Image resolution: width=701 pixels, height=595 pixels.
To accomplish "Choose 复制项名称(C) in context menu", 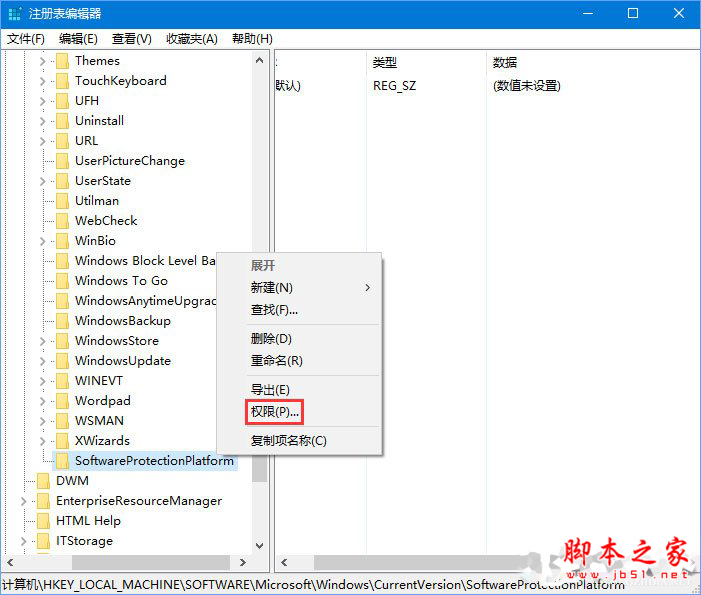I will (x=300, y=441).
